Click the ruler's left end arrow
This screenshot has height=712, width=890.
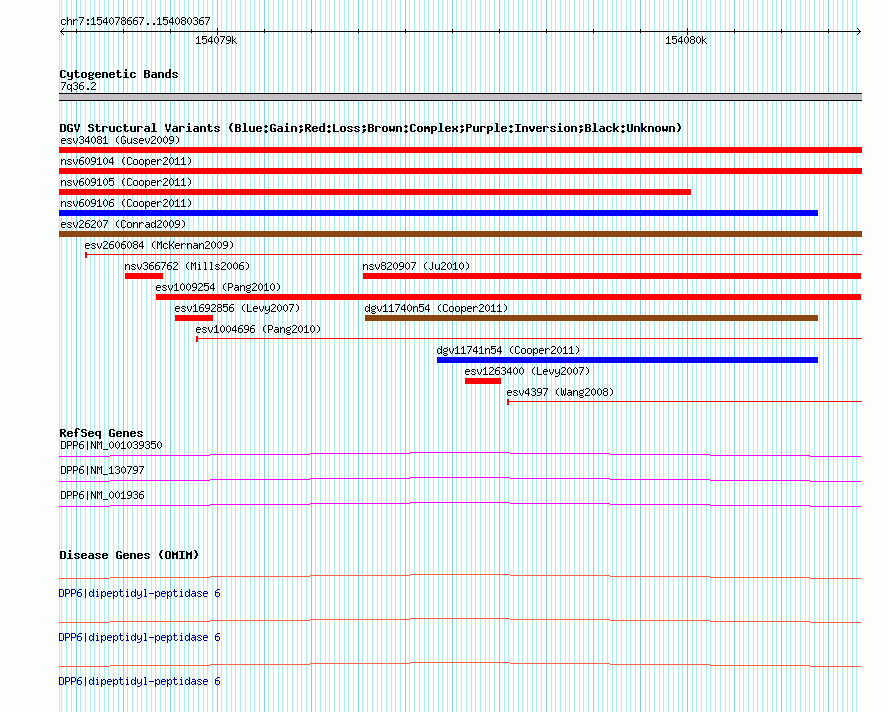62,32
